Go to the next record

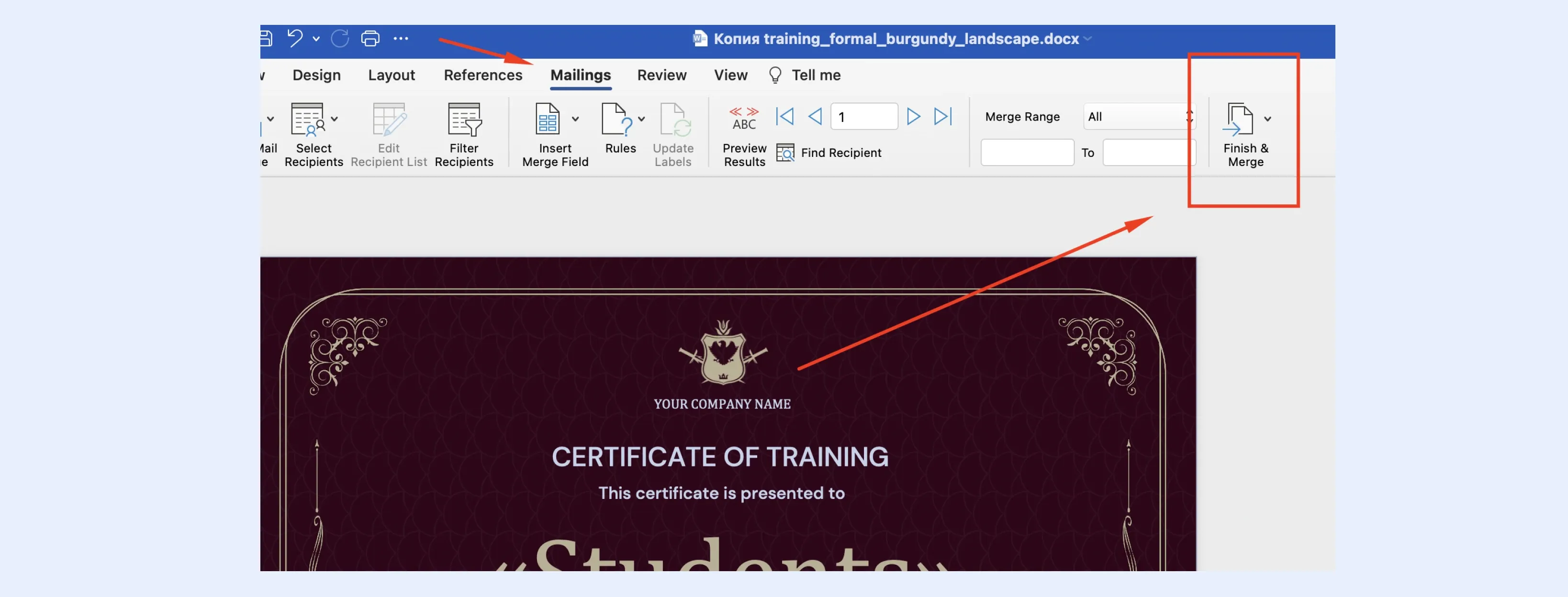[913, 116]
